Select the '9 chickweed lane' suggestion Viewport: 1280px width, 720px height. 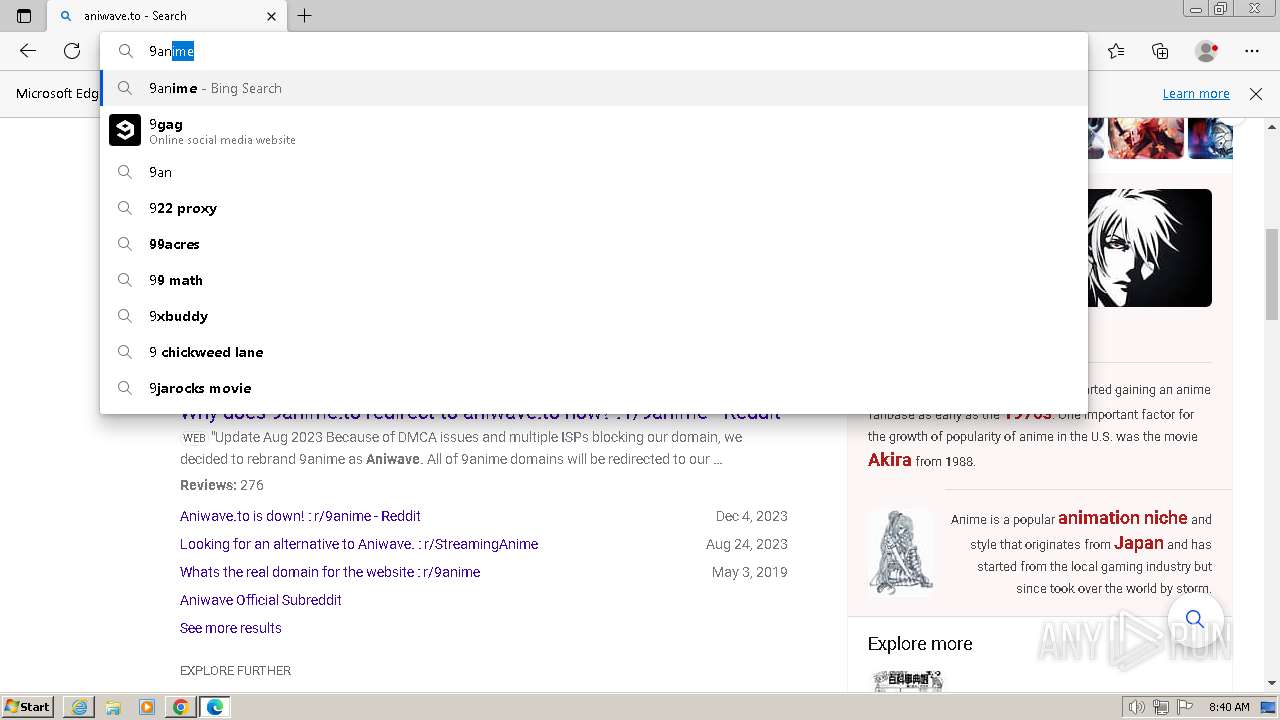click(x=594, y=352)
